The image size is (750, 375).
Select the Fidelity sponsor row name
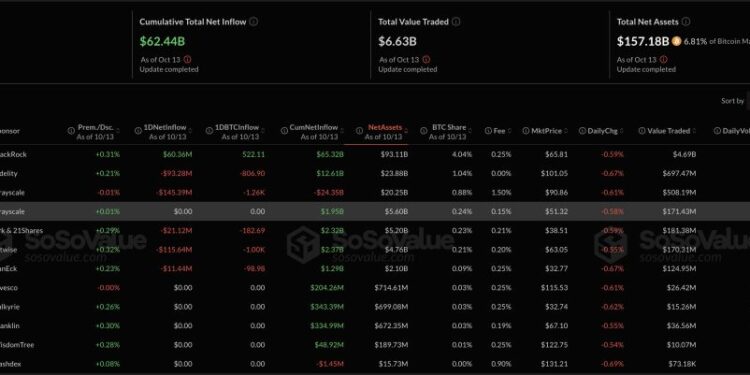coord(9,173)
